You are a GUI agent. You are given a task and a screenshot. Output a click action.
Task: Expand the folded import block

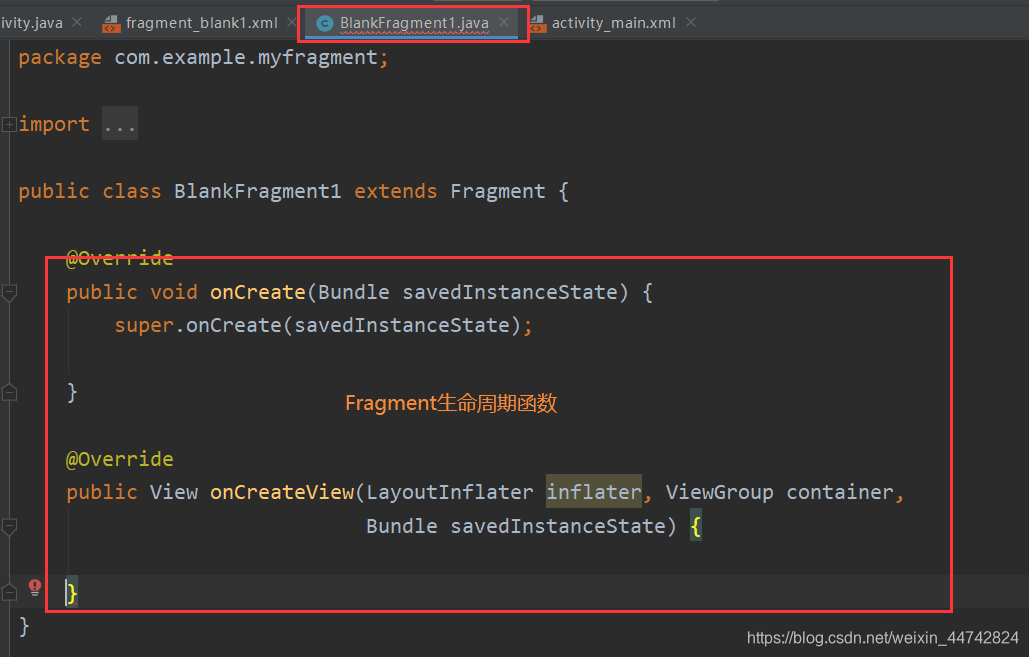9,124
